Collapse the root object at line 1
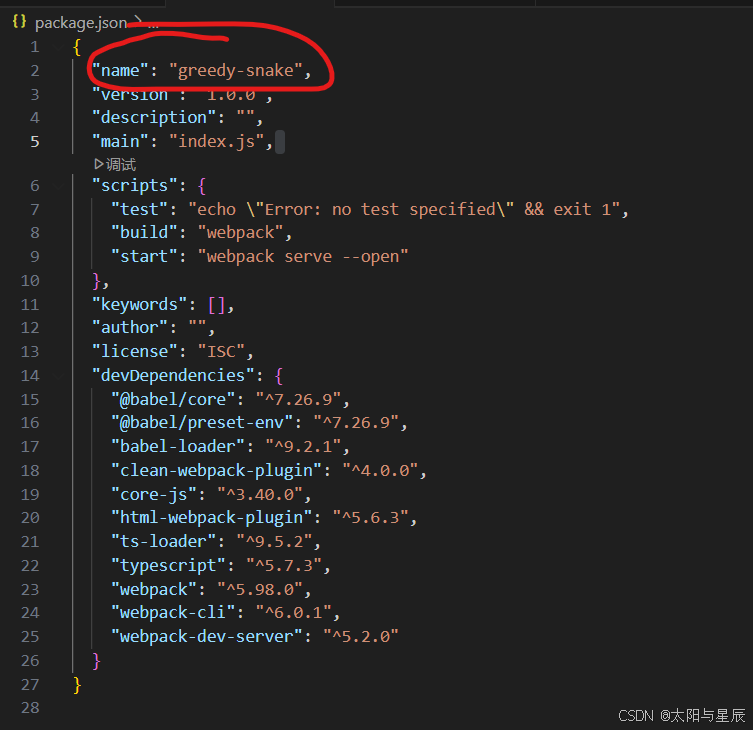This screenshot has width=753, height=730. [x=59, y=47]
